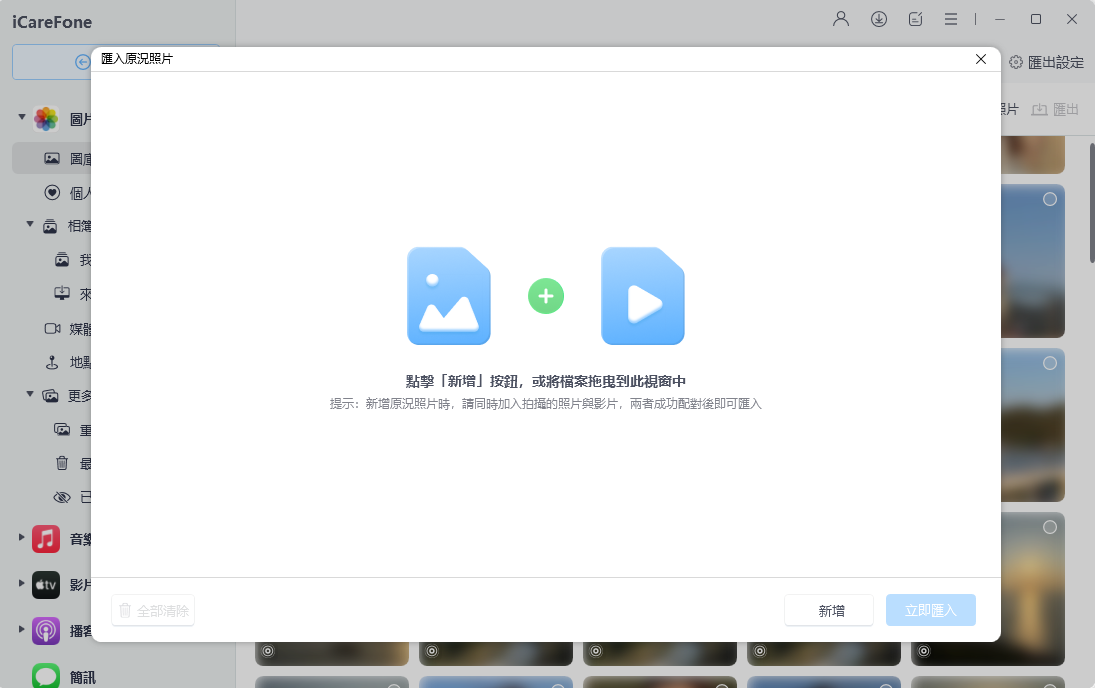Click the 新增 add button

828,610
